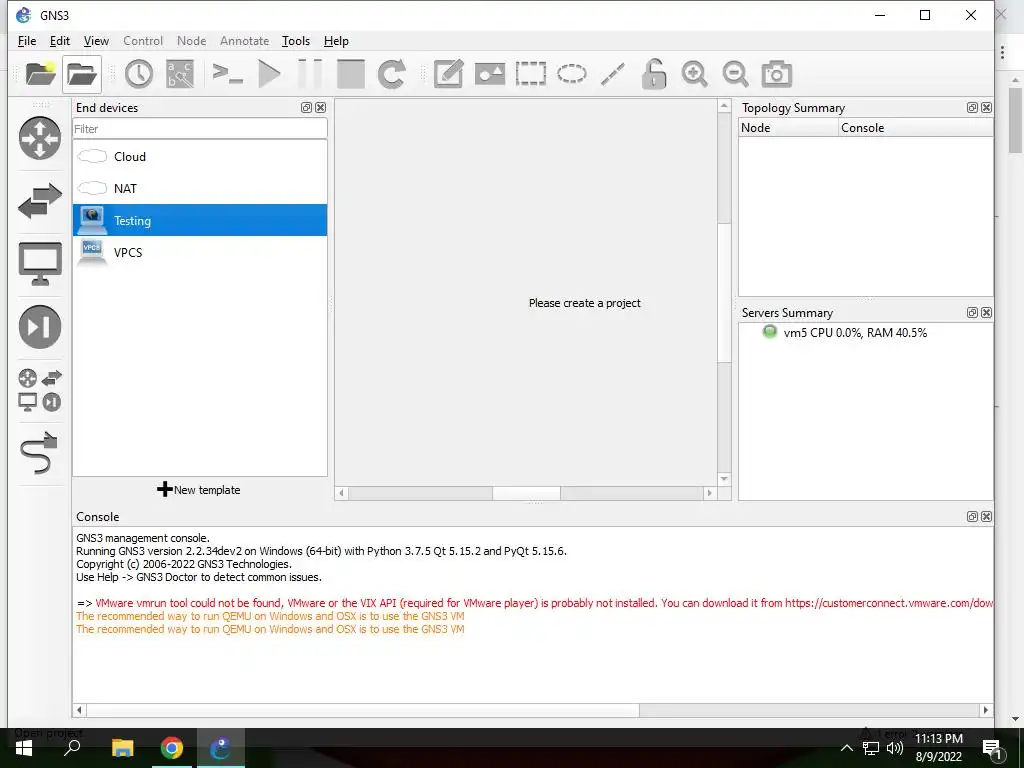Viewport: 1024px width, 768px height.
Task: Select the Draw an ellipse tool
Action: (x=571, y=74)
